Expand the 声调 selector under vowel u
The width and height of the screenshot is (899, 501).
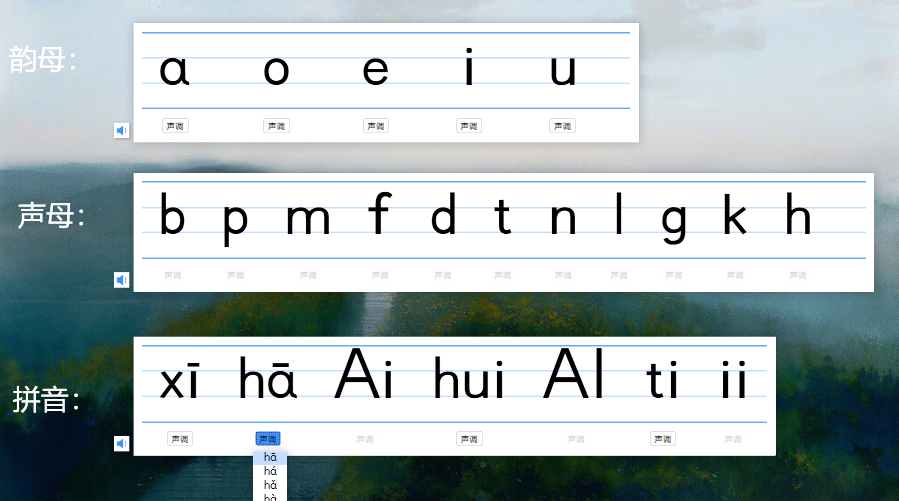point(562,126)
